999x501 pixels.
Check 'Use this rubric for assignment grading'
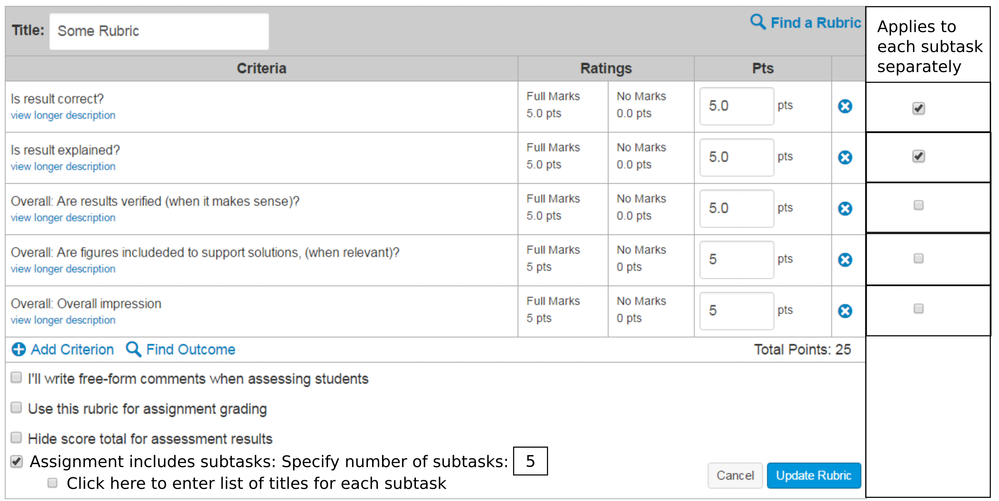17,408
